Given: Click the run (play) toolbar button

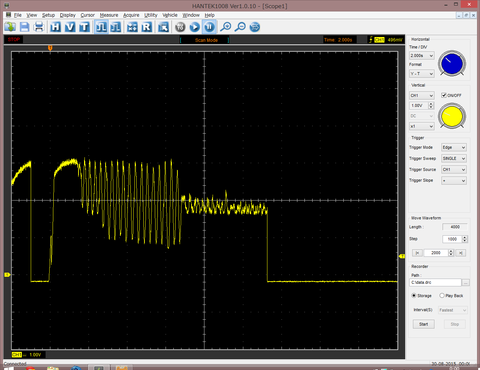Looking at the screenshot, I should 195,27.
